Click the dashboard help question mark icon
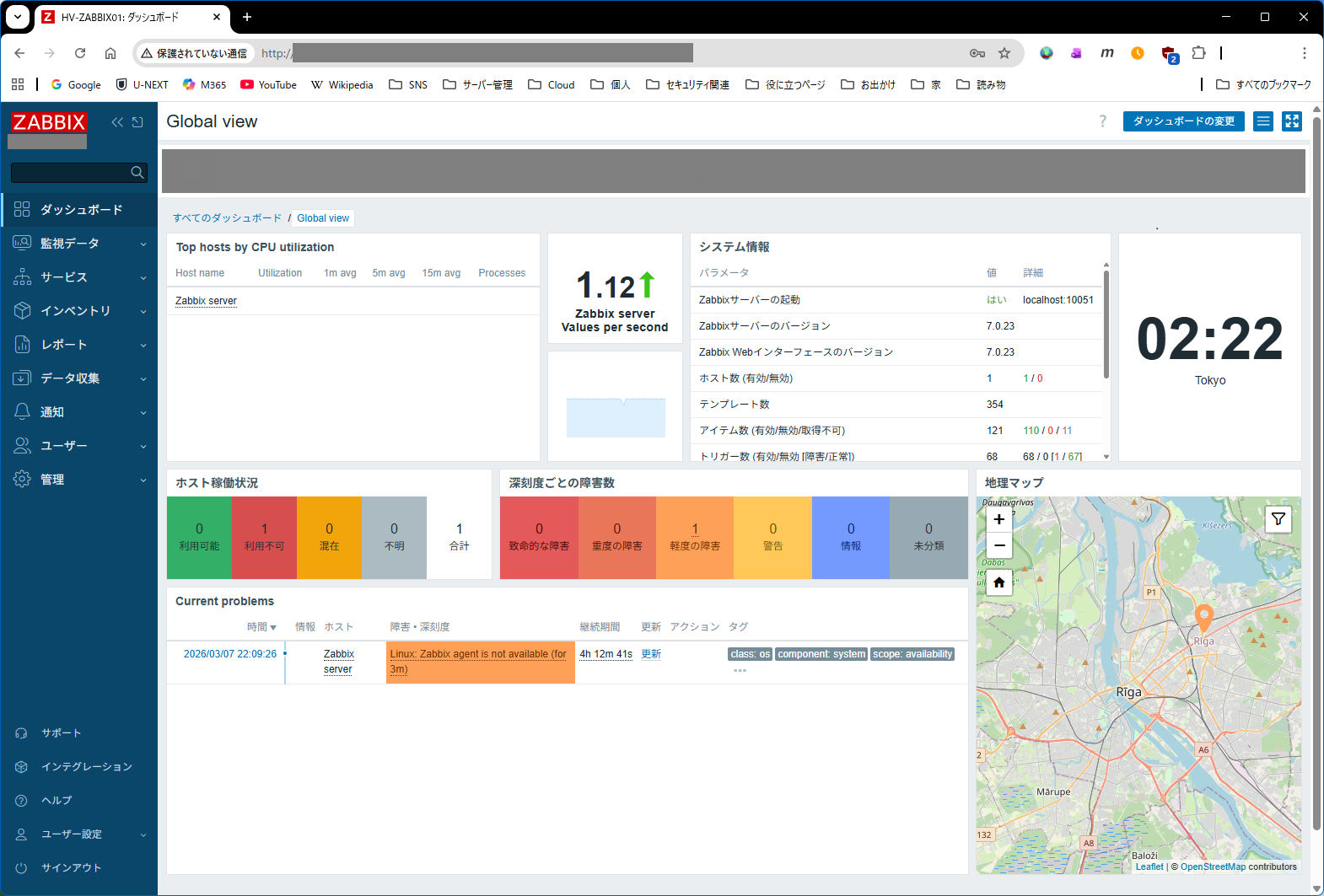Viewport: 1324px width, 896px height. [1102, 121]
